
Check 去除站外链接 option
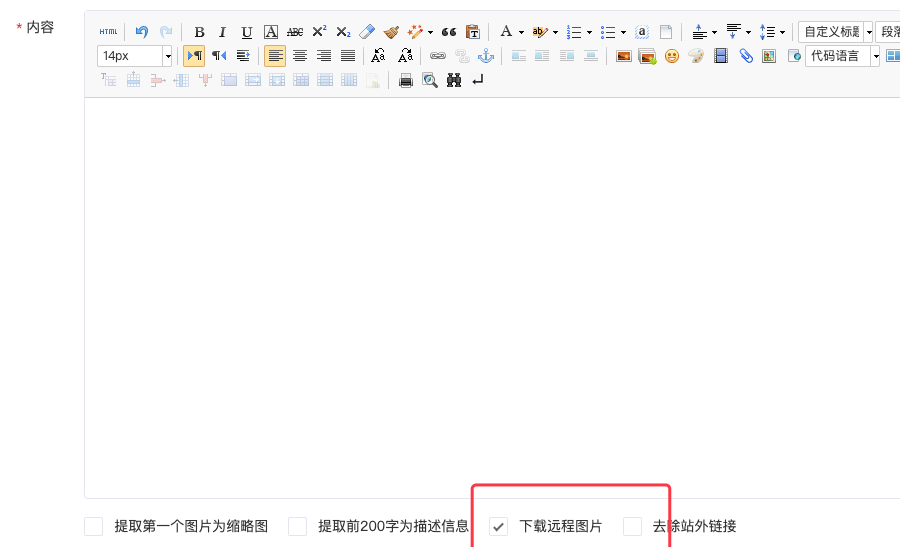pyautogui.click(x=633, y=526)
